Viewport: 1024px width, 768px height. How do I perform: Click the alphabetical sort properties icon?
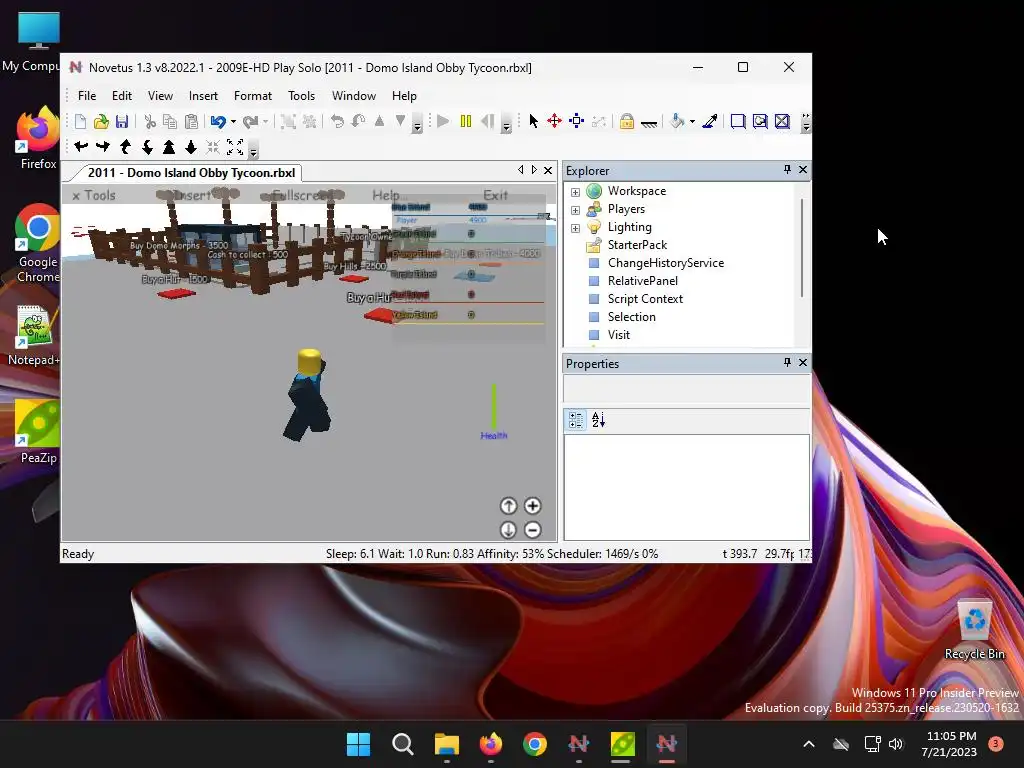click(598, 420)
